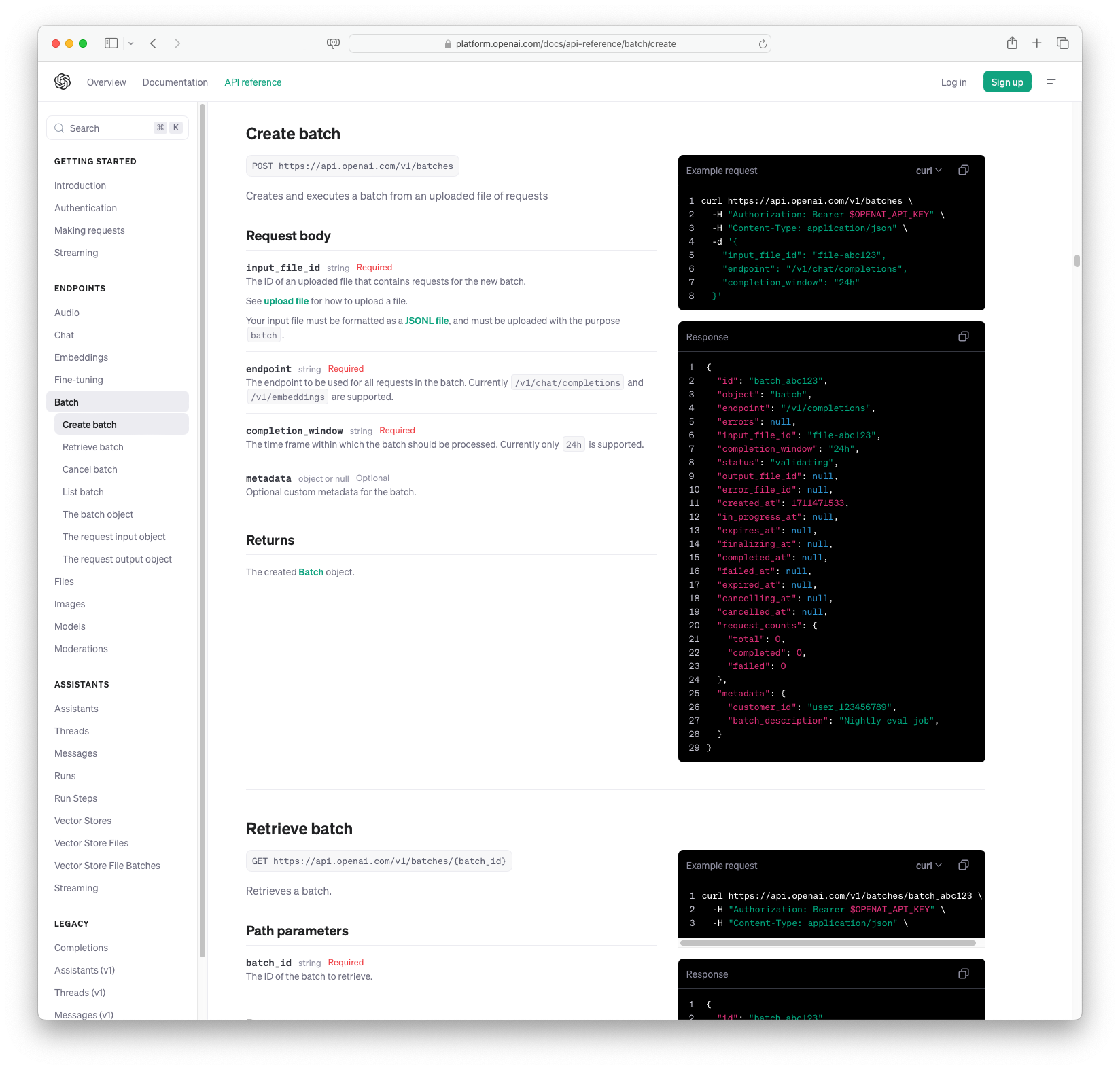Viewport: 1120px width, 1070px height.
Task: Open Assistants in sidebar
Action: tap(76, 709)
